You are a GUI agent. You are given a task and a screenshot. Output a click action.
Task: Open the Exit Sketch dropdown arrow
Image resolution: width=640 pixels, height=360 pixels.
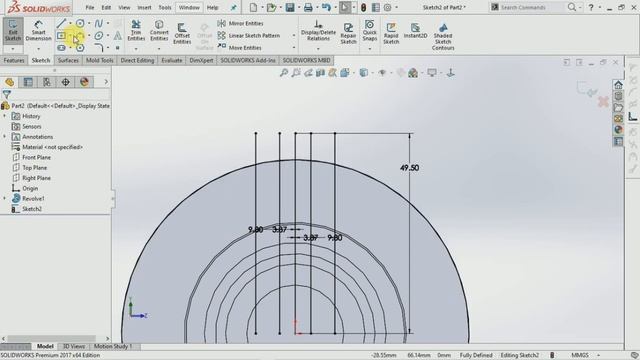13,49
